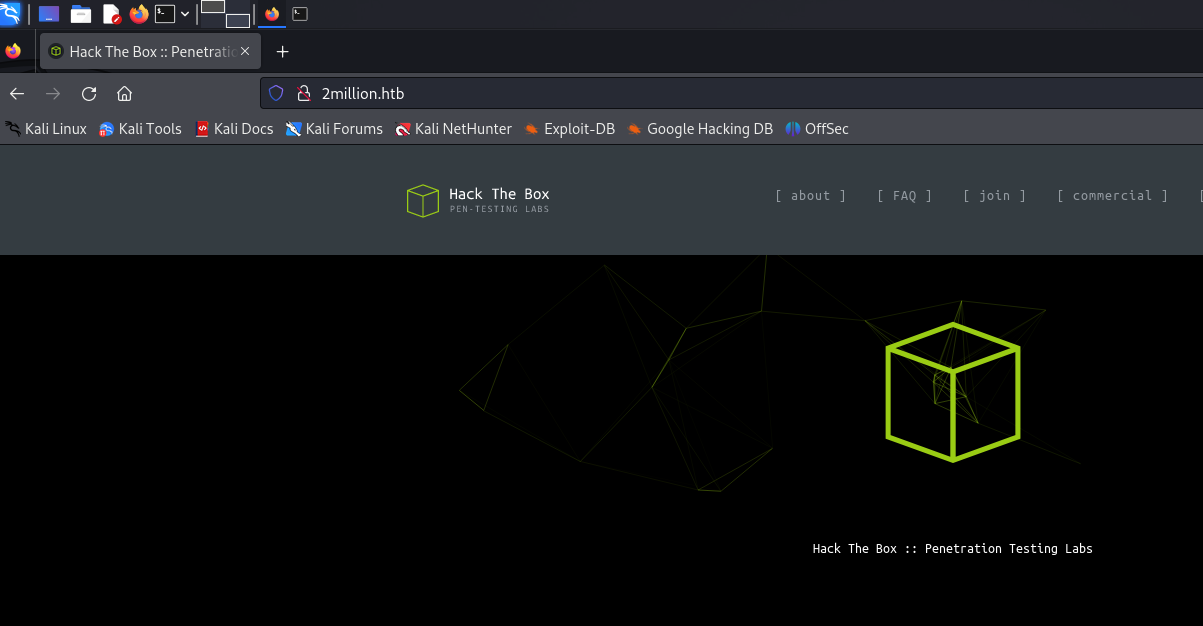
Task: Click the back navigation arrow
Action: click(x=17, y=94)
